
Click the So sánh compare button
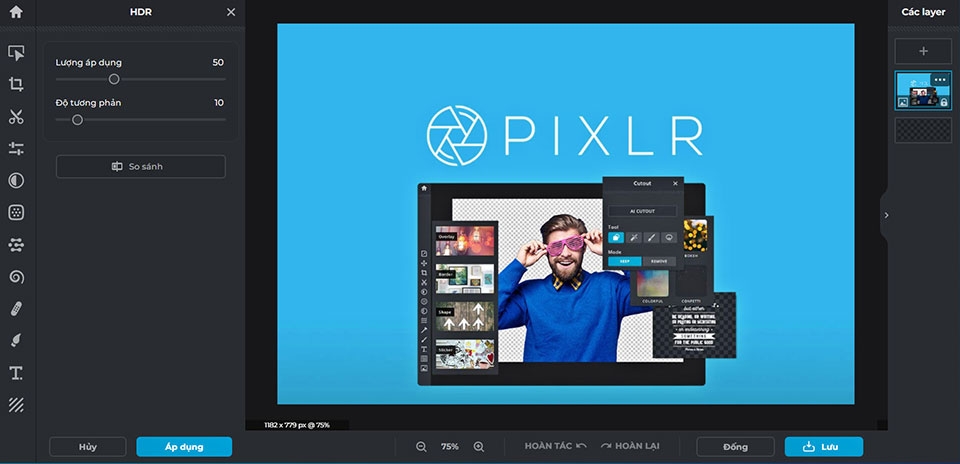pos(141,167)
